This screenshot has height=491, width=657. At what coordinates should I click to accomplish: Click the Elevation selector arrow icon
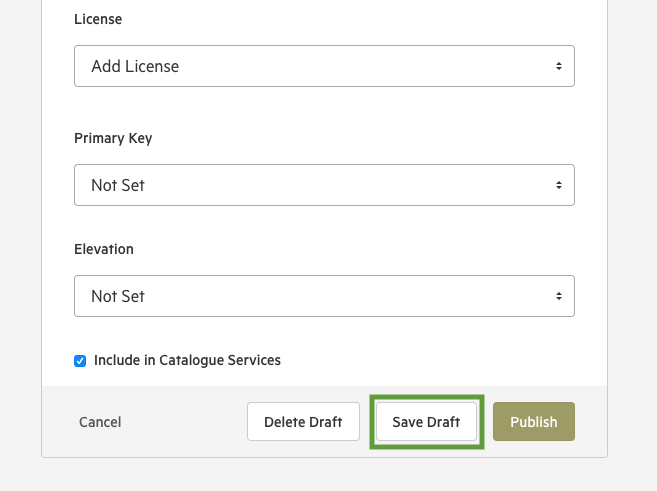(559, 296)
